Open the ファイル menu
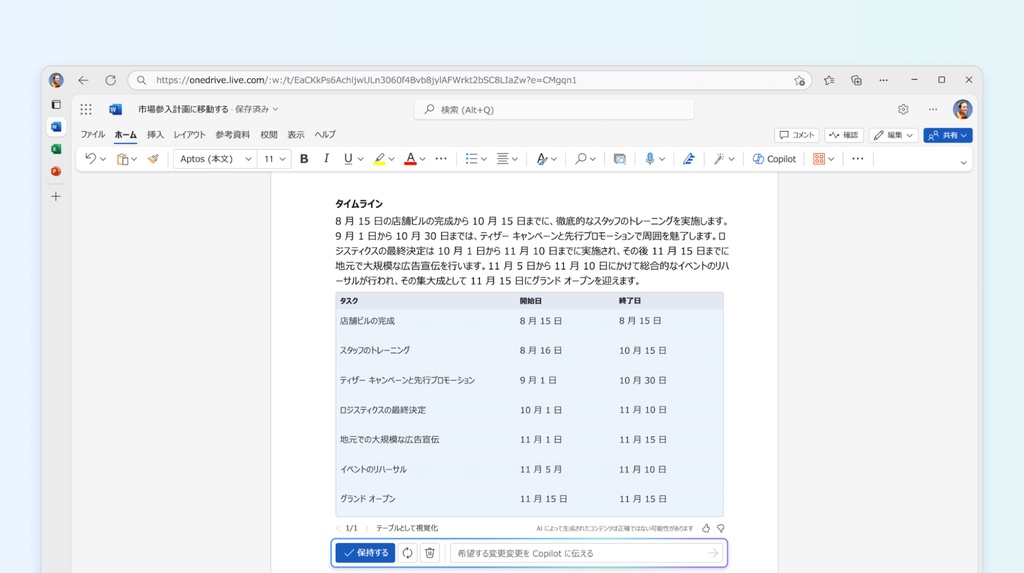This screenshot has width=1024, height=573. click(x=93, y=135)
